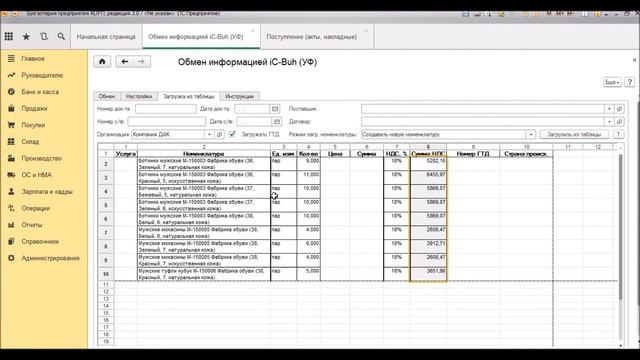Image resolution: width=640 pixels, height=360 pixels.
Task: Go forward with right arrow button
Action: (141, 62)
